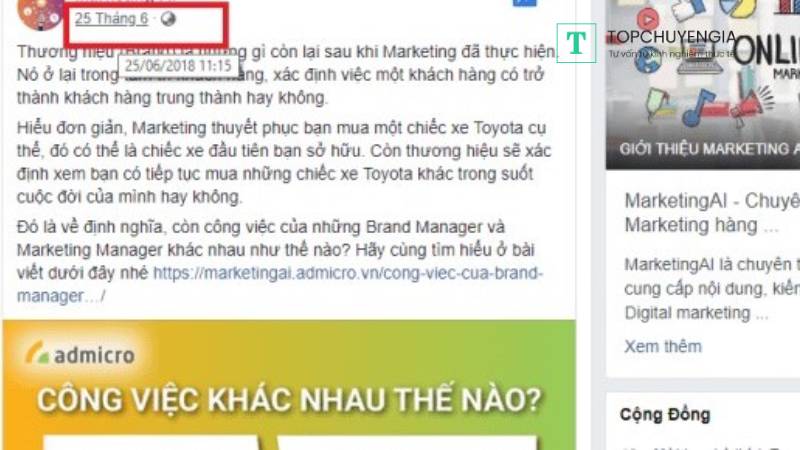Click the public globe privacy icon
The width and height of the screenshot is (800, 450).
click(x=168, y=19)
